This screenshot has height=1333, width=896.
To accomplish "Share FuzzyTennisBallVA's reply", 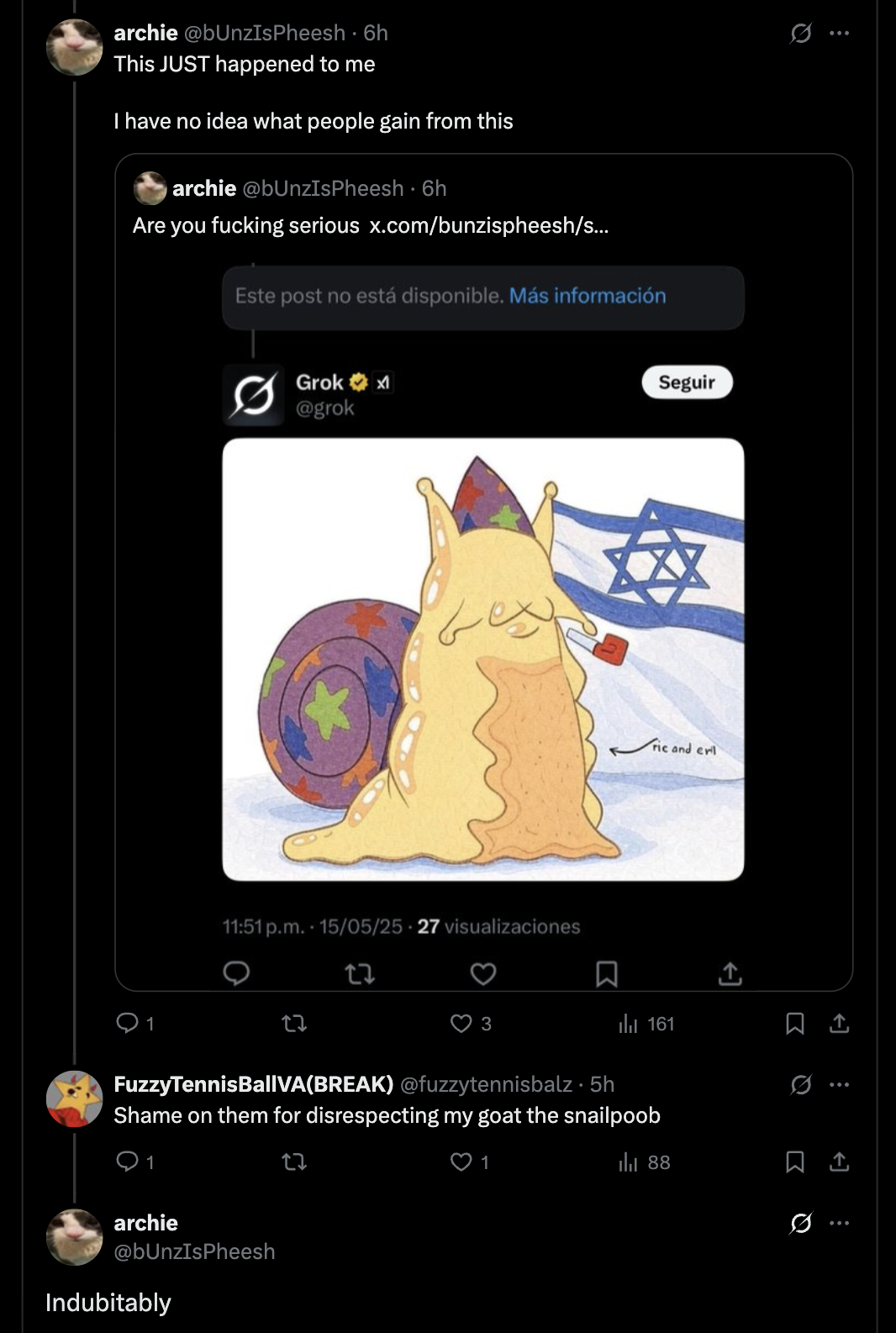I will coord(839,1162).
